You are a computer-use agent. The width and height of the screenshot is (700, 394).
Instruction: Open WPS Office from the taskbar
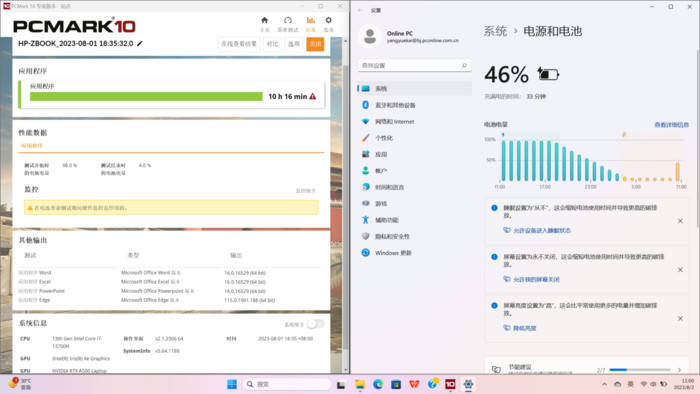coord(414,384)
